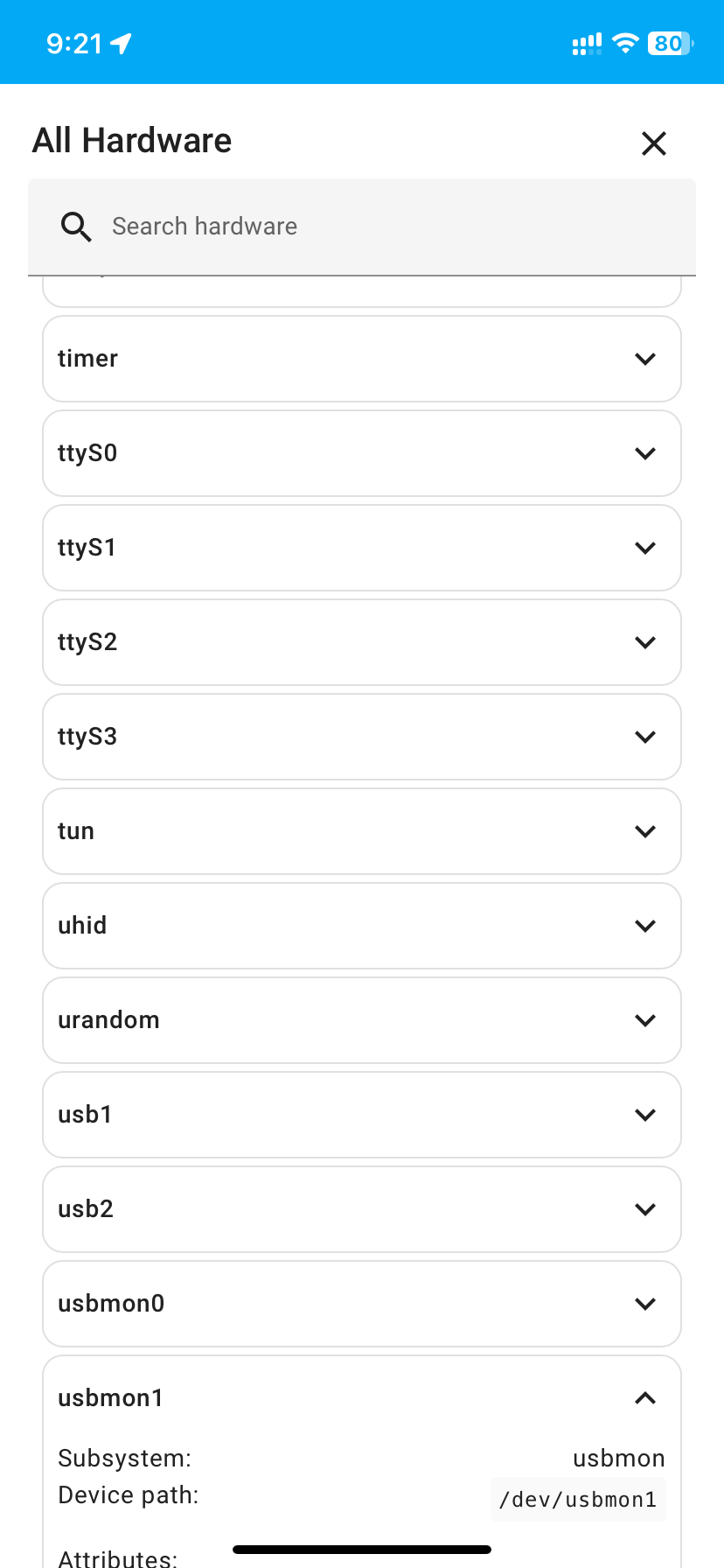Expand the ttyS2 row chevron
Image resolution: width=724 pixels, height=1568 pixels.
pyautogui.click(x=645, y=642)
